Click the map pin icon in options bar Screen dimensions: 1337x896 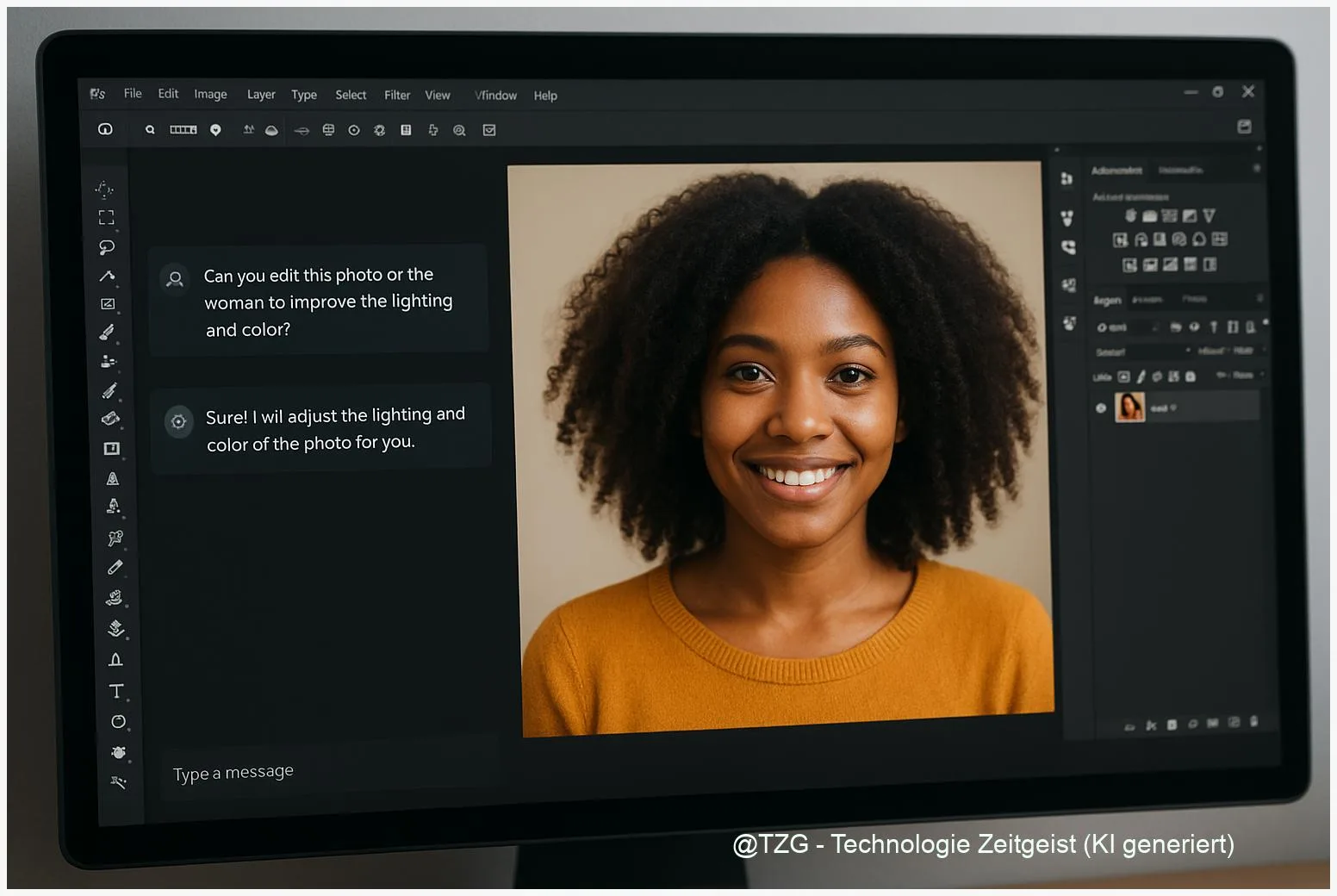pyautogui.click(x=215, y=129)
